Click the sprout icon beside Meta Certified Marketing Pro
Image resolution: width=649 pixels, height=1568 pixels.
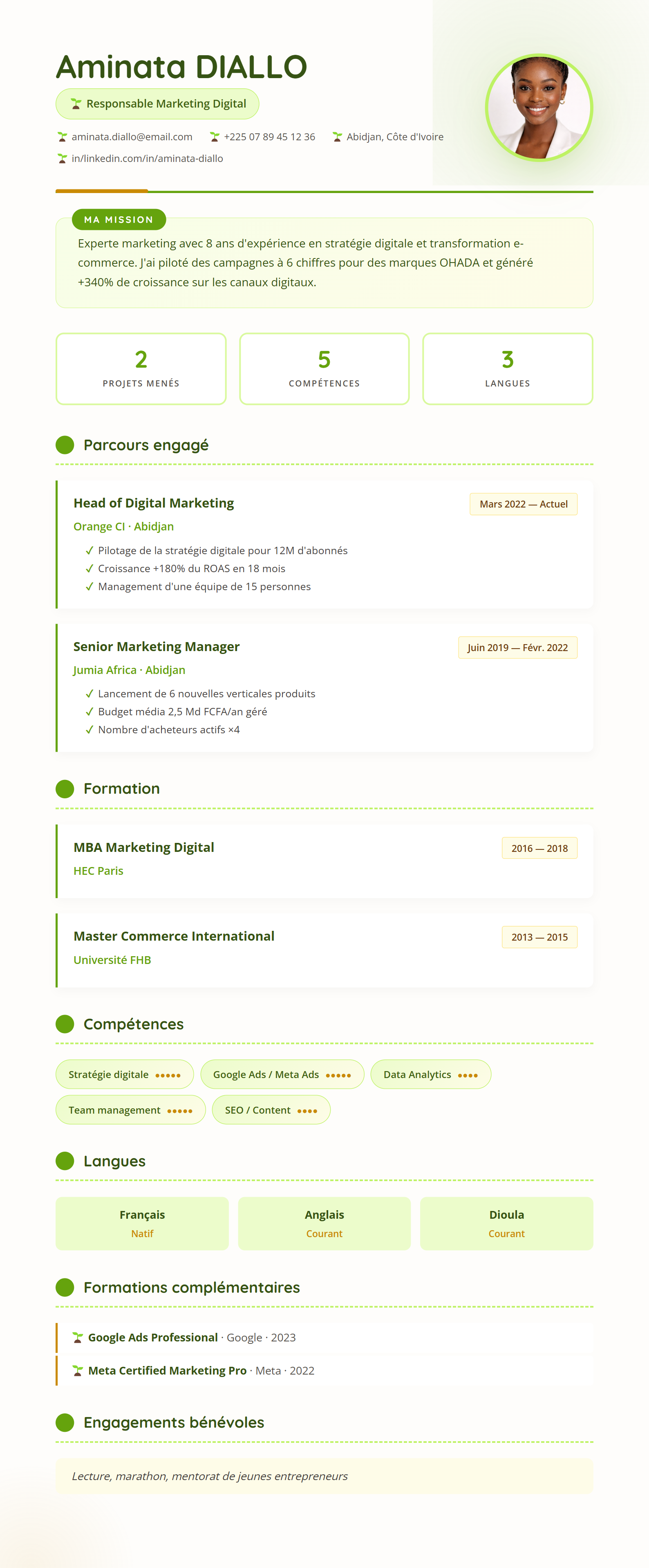78,1370
